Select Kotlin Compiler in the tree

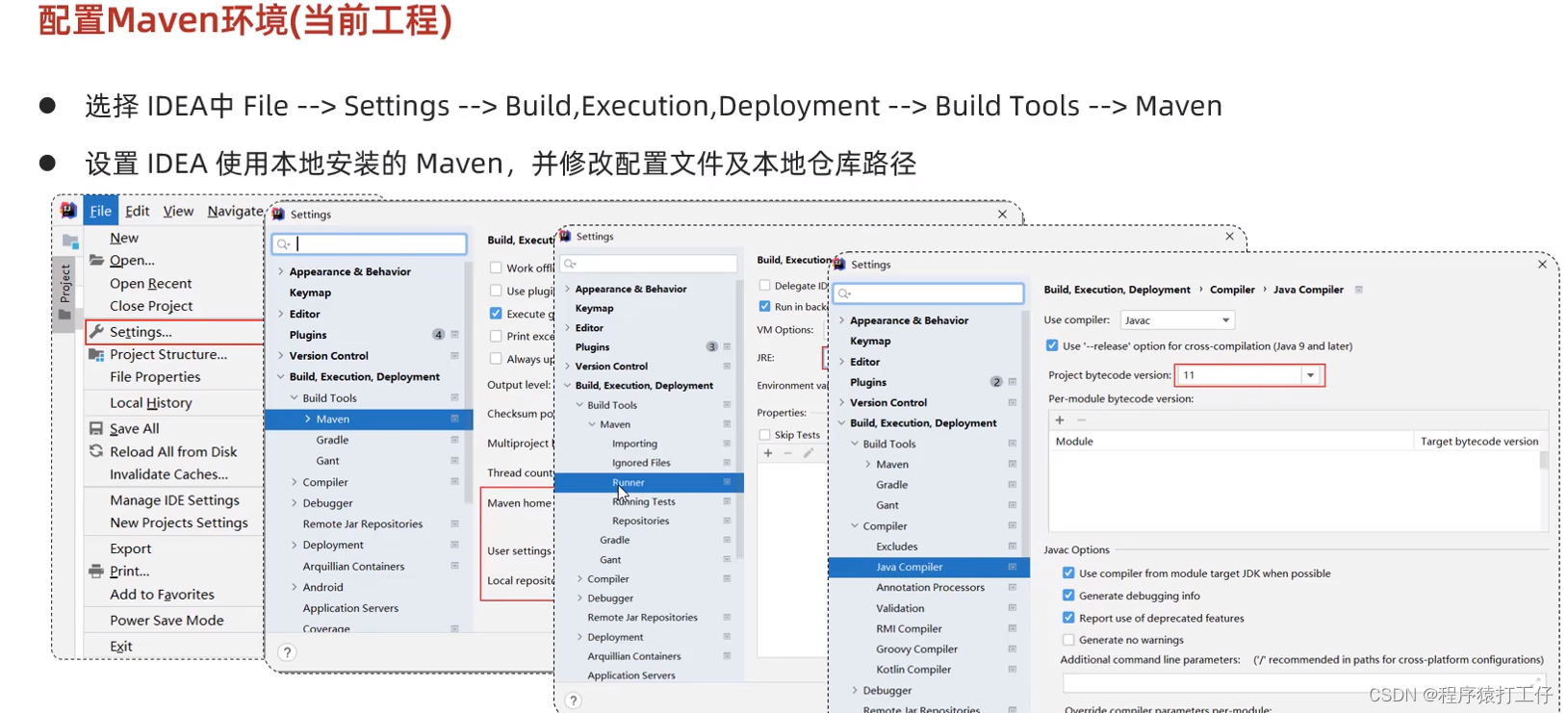click(913, 670)
